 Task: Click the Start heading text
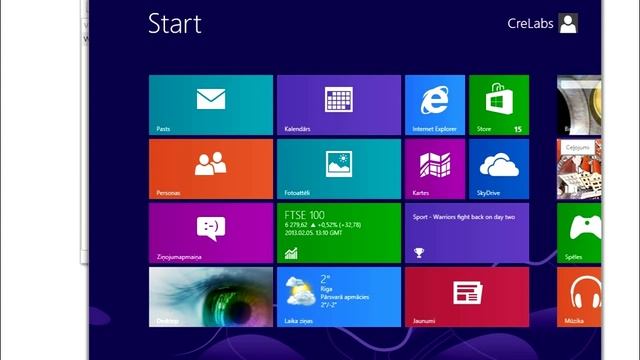coord(175,24)
